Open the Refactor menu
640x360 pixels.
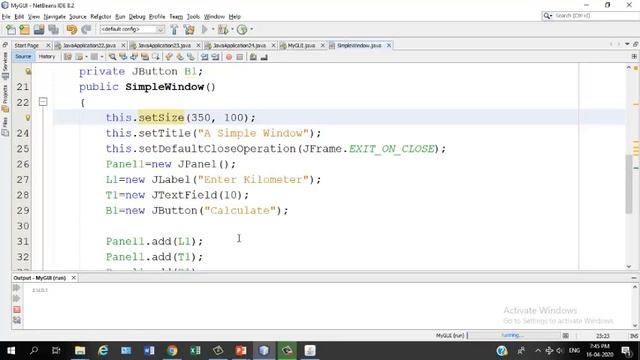coord(100,17)
